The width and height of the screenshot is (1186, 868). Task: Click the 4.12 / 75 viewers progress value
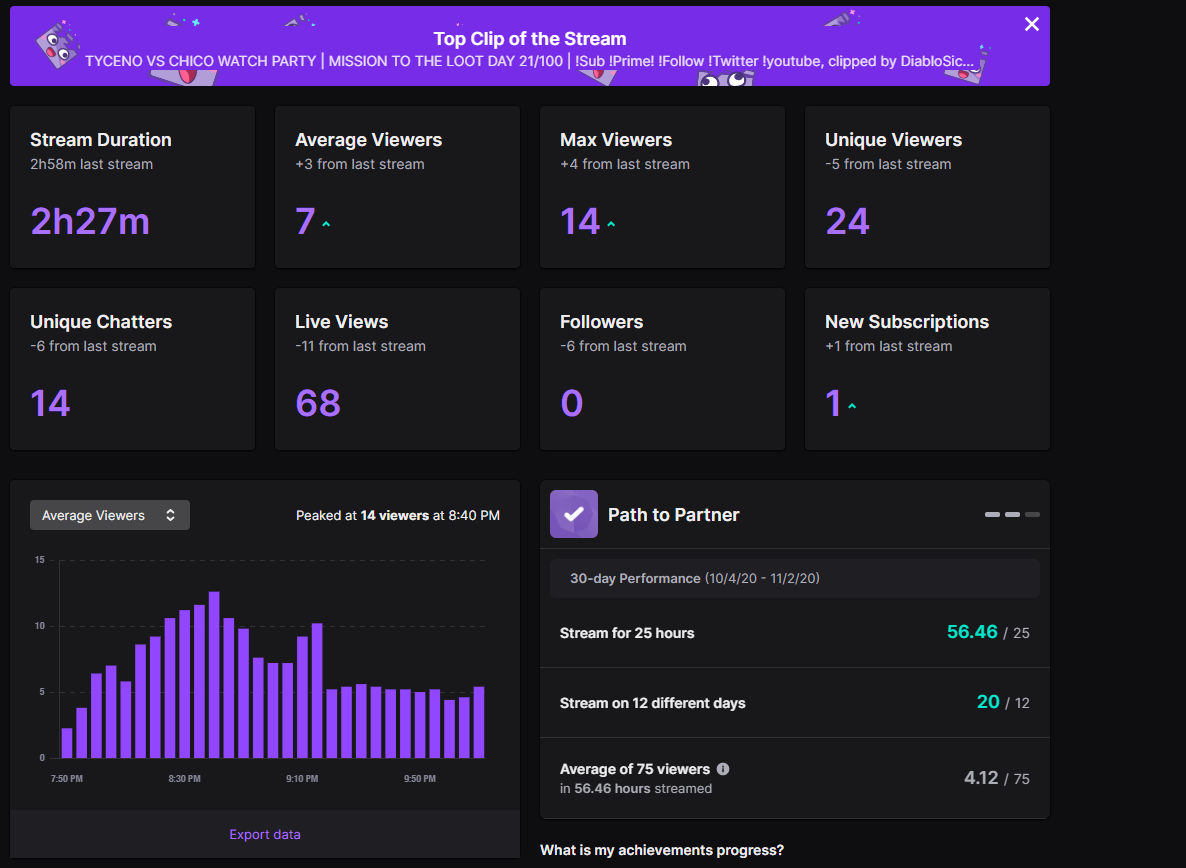pyautogui.click(x=996, y=778)
